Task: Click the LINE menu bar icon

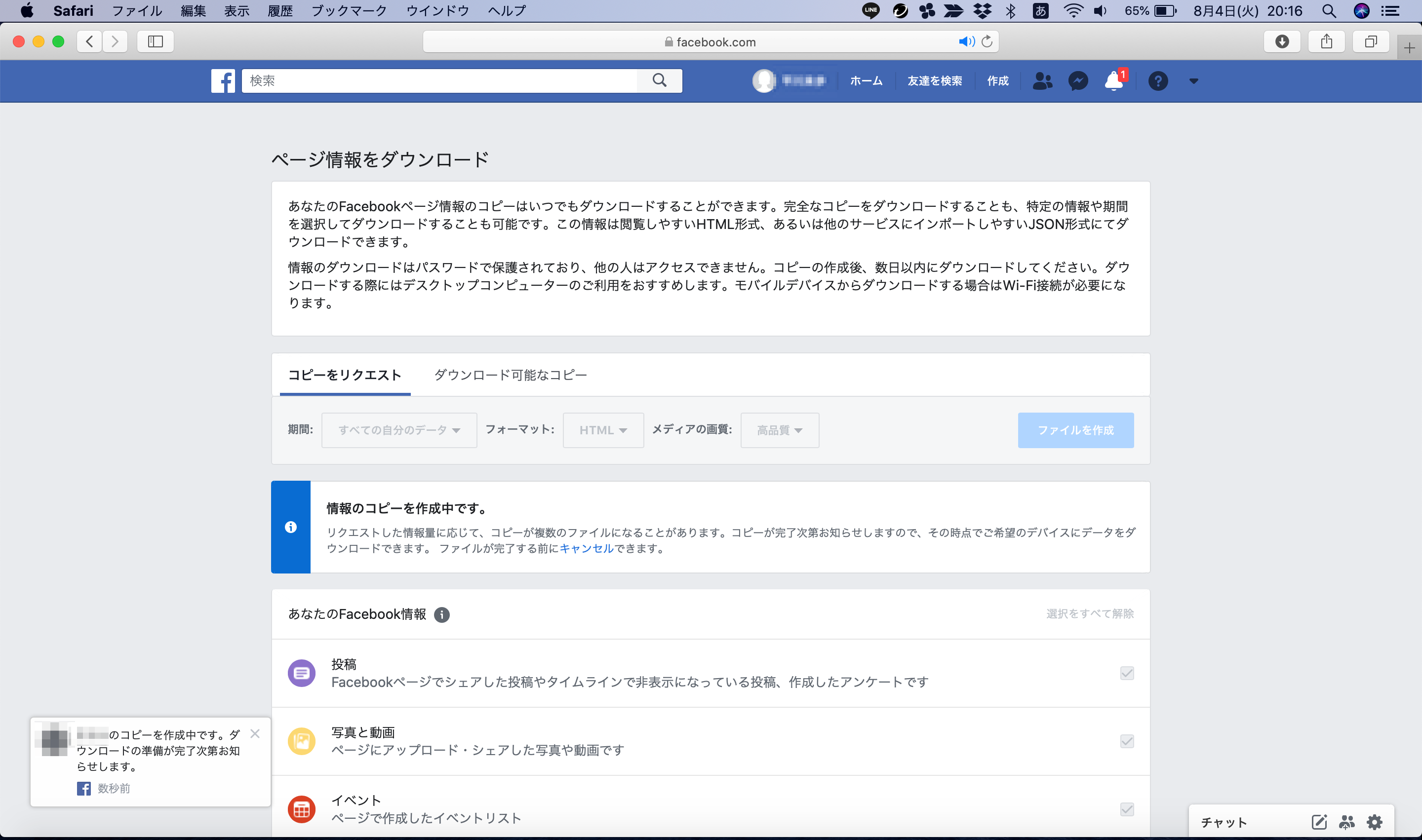Action: 870,11
